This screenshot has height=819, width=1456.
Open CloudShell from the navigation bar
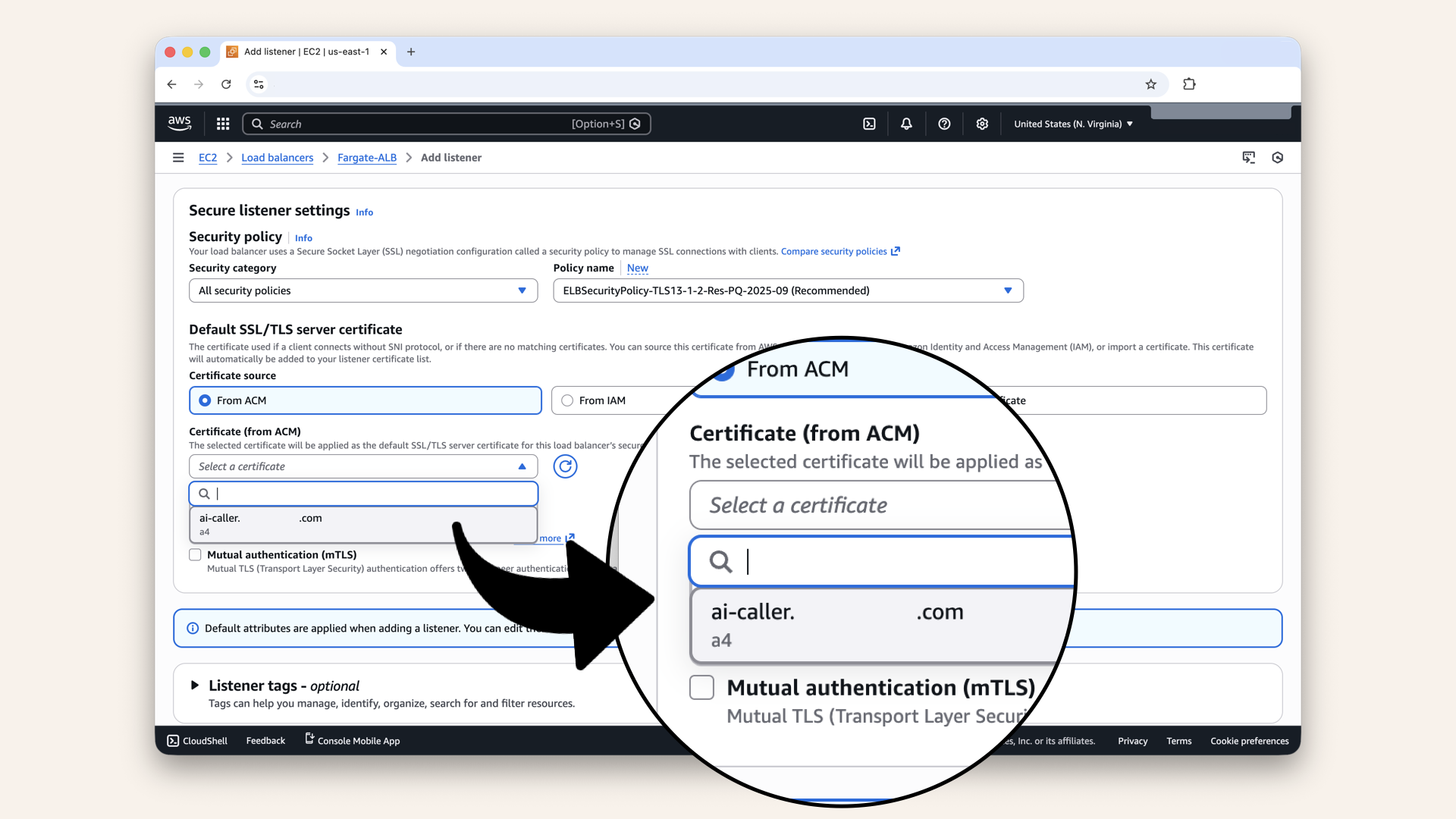(x=196, y=740)
